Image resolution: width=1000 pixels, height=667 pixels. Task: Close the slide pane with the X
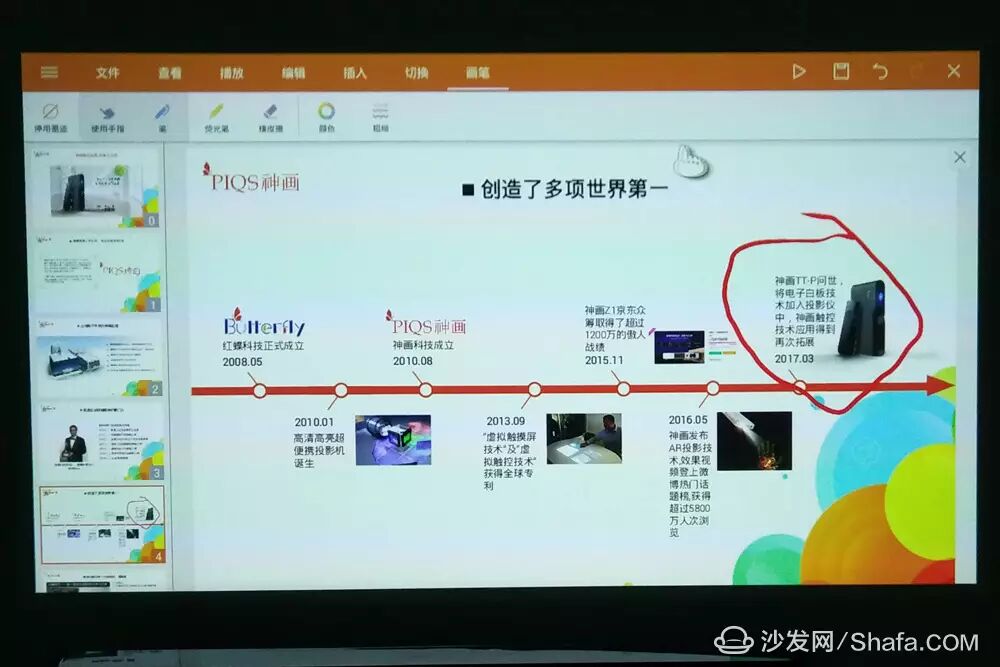pyautogui.click(x=959, y=157)
